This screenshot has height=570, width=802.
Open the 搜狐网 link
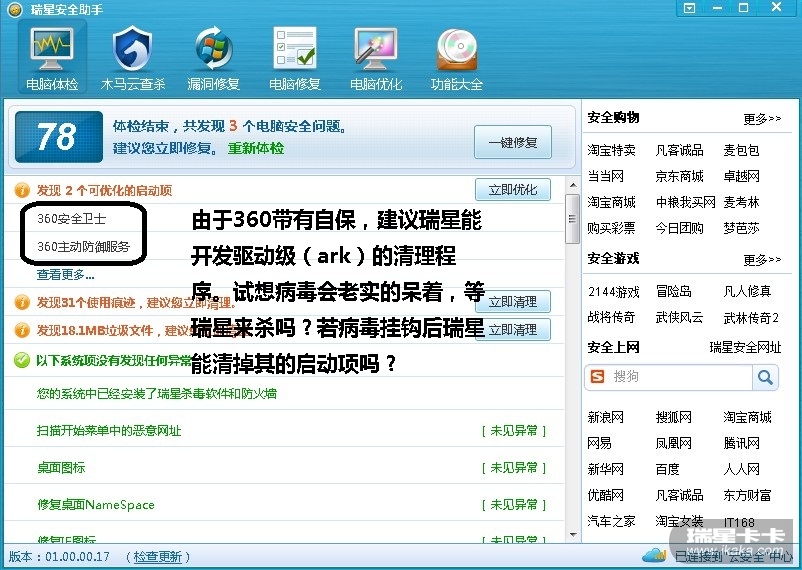[x=674, y=418]
